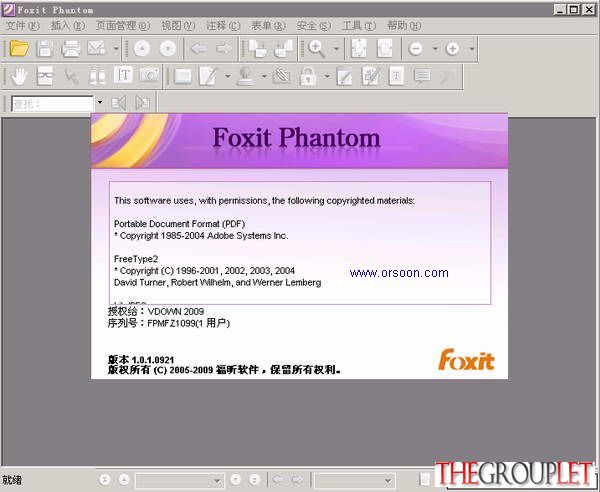Click the previous page button in the status bar
Screen dimensions: 600x492
pos(124,479)
